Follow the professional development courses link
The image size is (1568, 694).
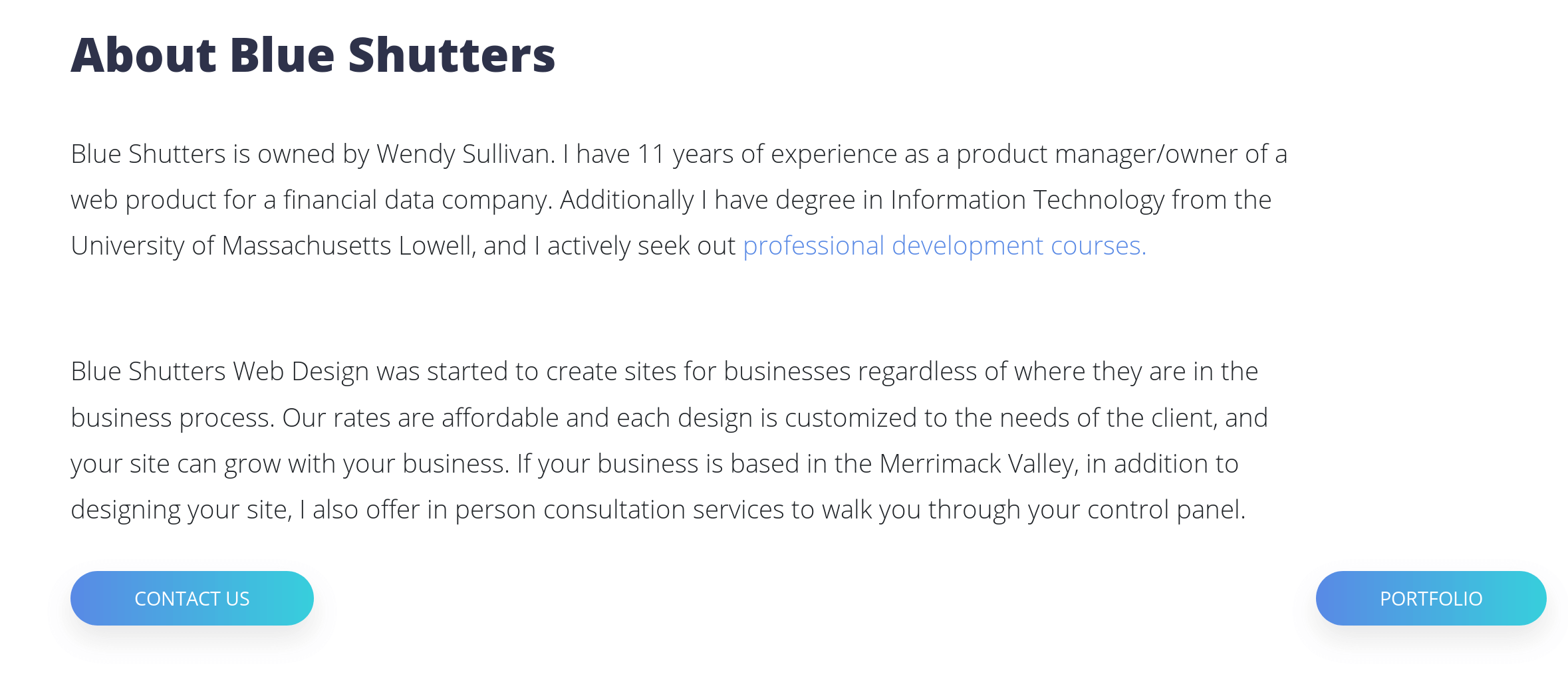[944, 246]
